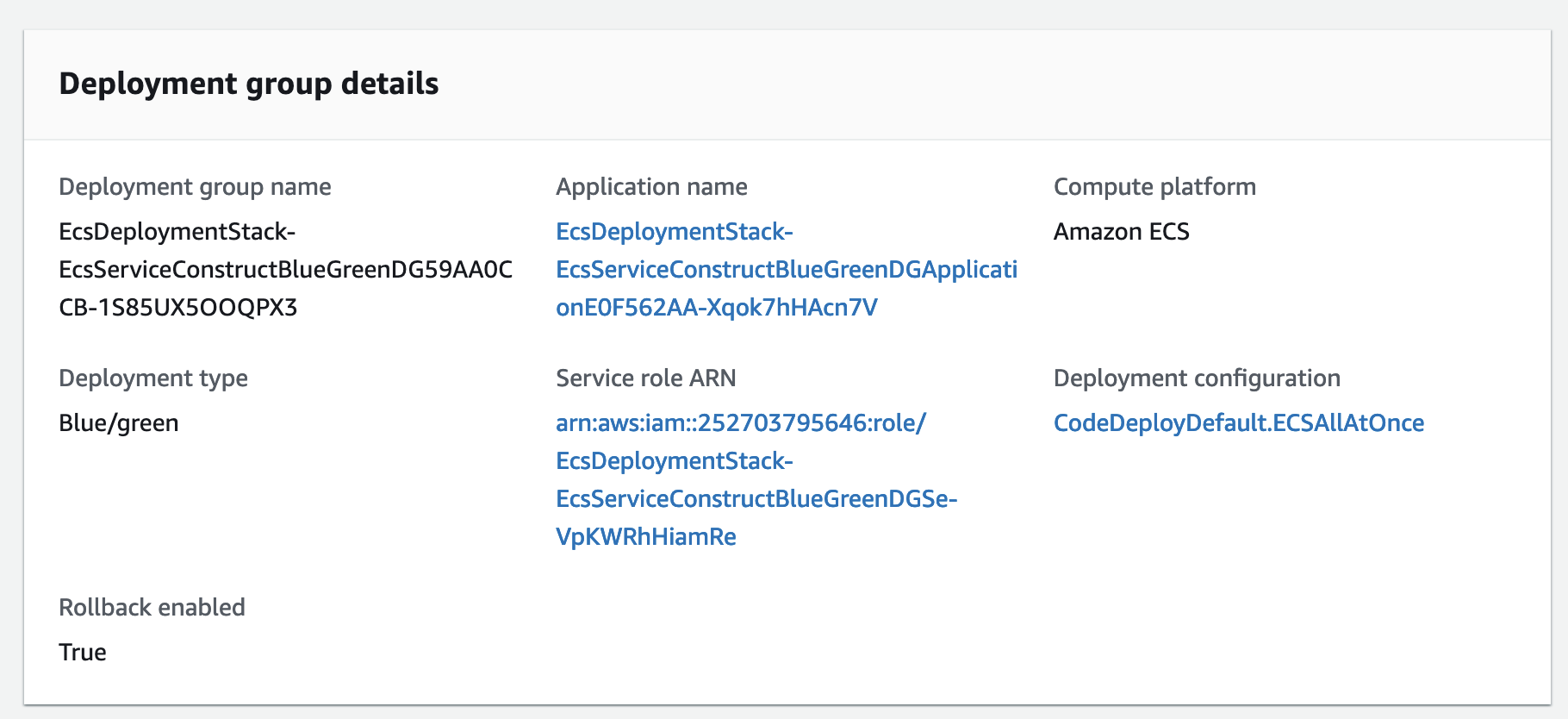Viewport: 1568px width, 719px height.
Task: Click the Amazon ECS platform value
Action: point(1121,232)
